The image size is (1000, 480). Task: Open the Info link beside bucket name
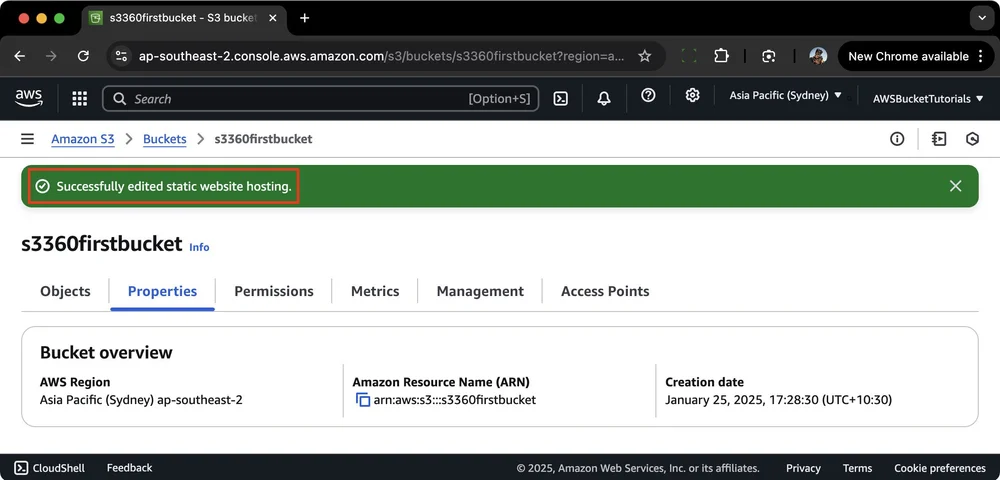199,247
